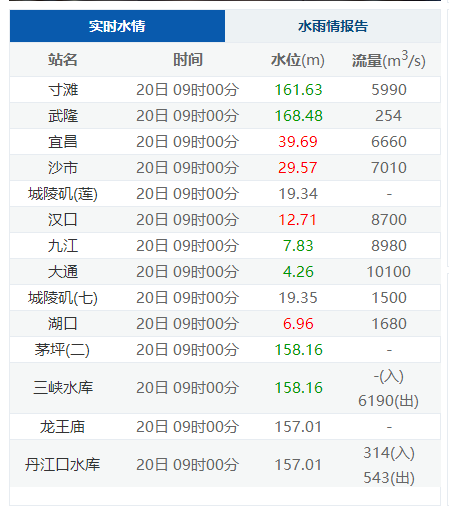Viewport: 449px width, 510px height.
Task: Click the 三峡水库 reservoir name
Action: click(x=63, y=388)
